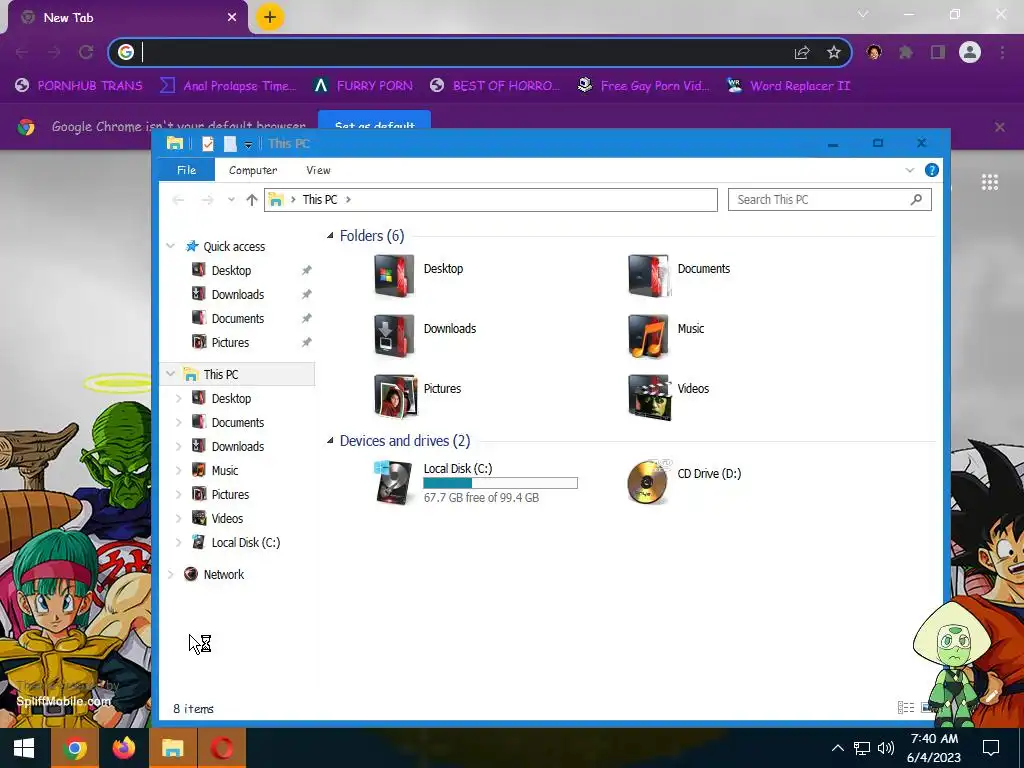Open the Word Replacer II bookmark

(788, 86)
